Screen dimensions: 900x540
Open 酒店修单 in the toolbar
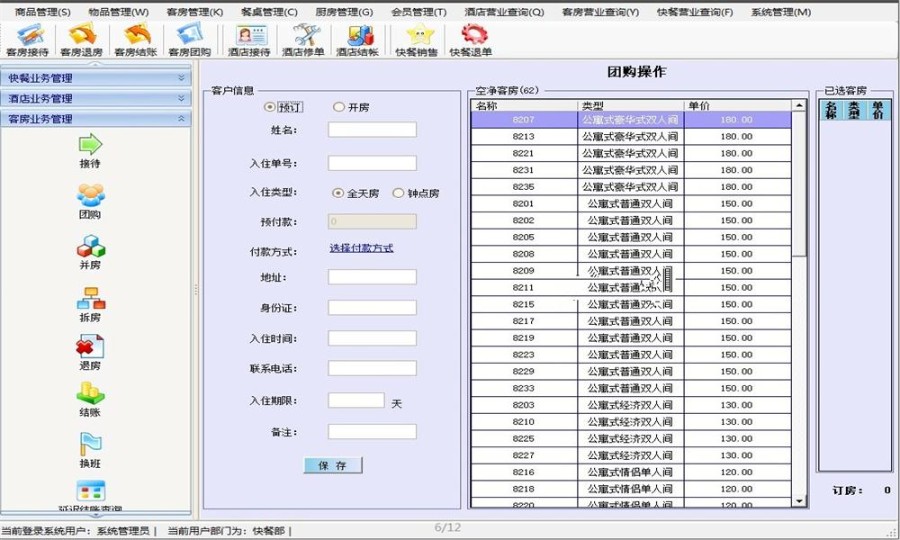point(303,39)
